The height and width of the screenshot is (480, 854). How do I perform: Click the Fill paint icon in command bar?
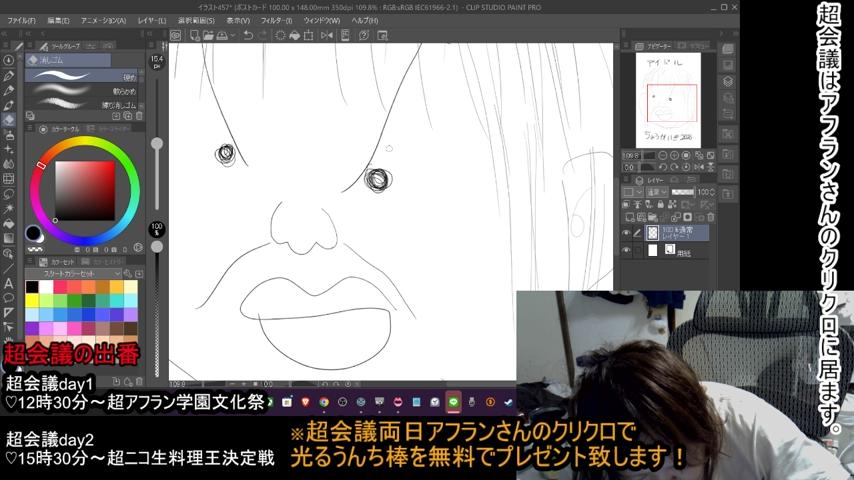pos(294,35)
